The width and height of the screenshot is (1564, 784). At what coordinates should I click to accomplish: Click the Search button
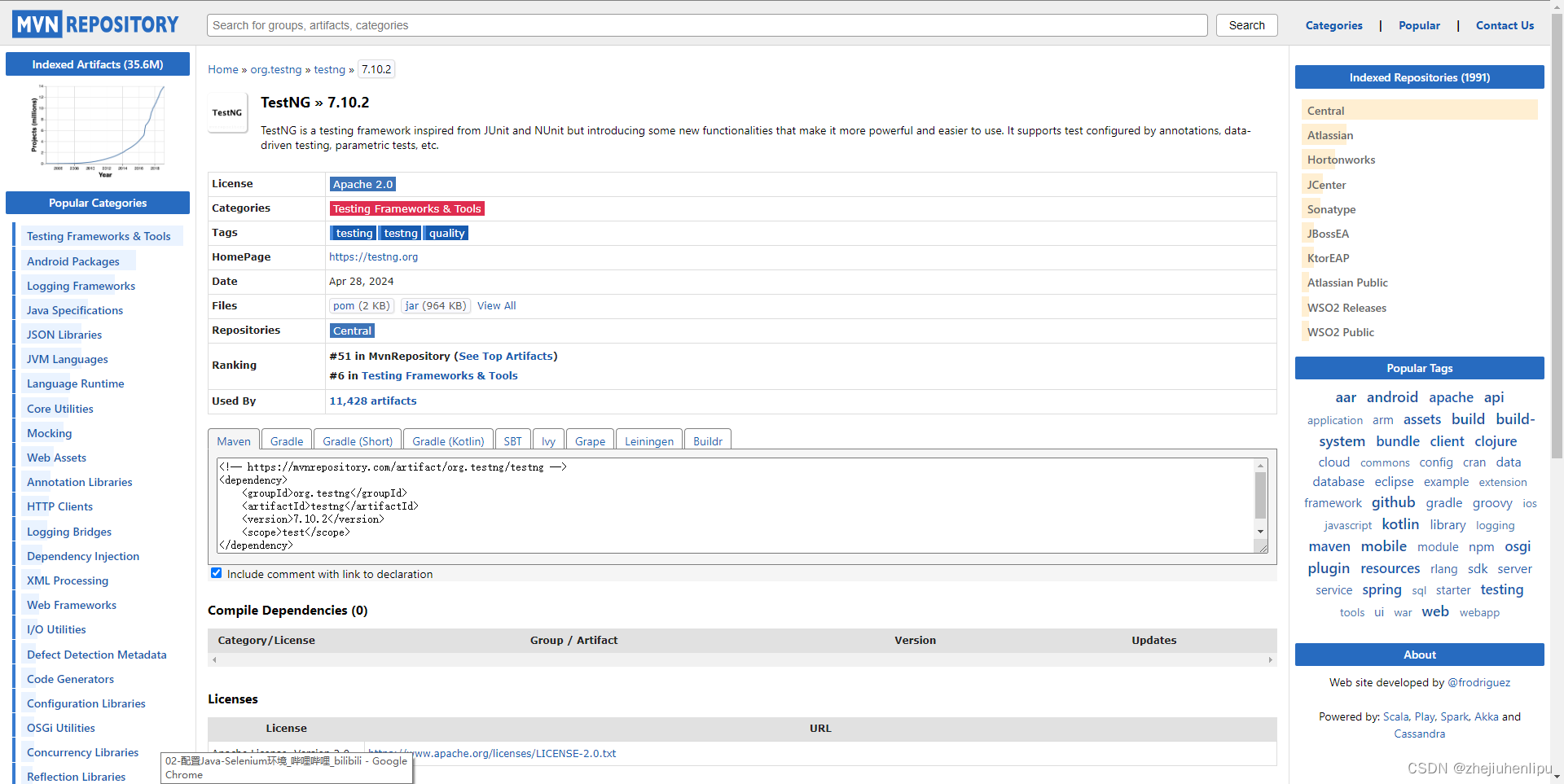(x=1246, y=25)
